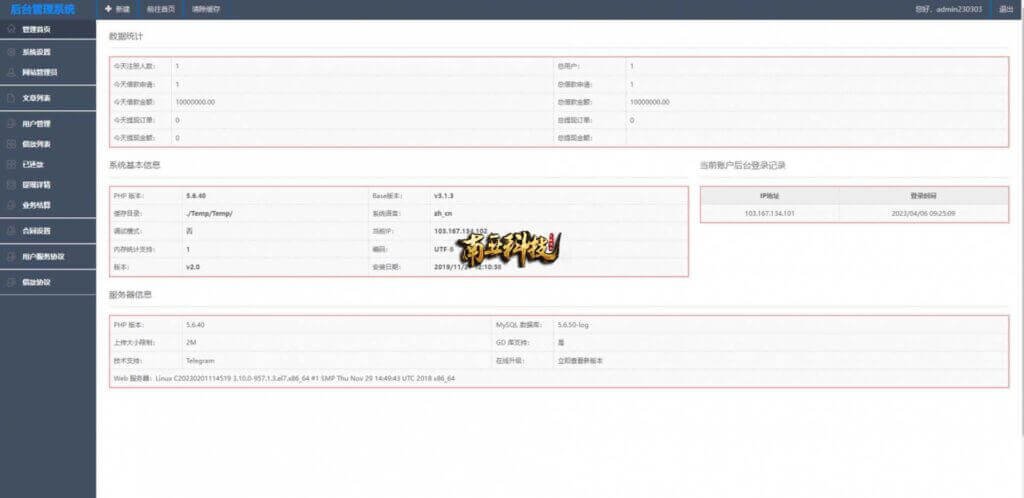Click the icon beside 用户管理
The width and height of the screenshot is (1024, 498).
(11, 124)
